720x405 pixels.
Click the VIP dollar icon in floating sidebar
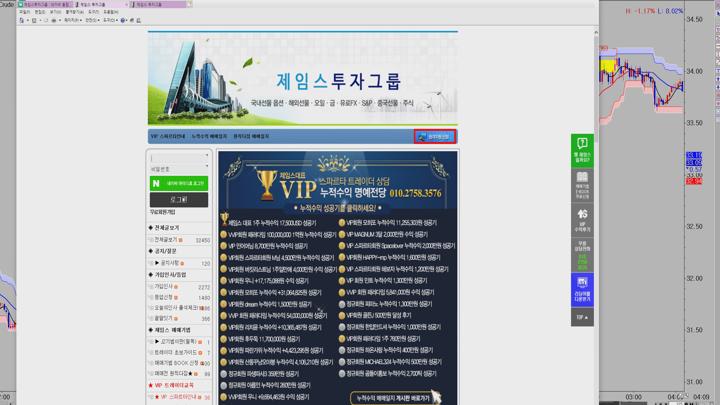pos(582,220)
